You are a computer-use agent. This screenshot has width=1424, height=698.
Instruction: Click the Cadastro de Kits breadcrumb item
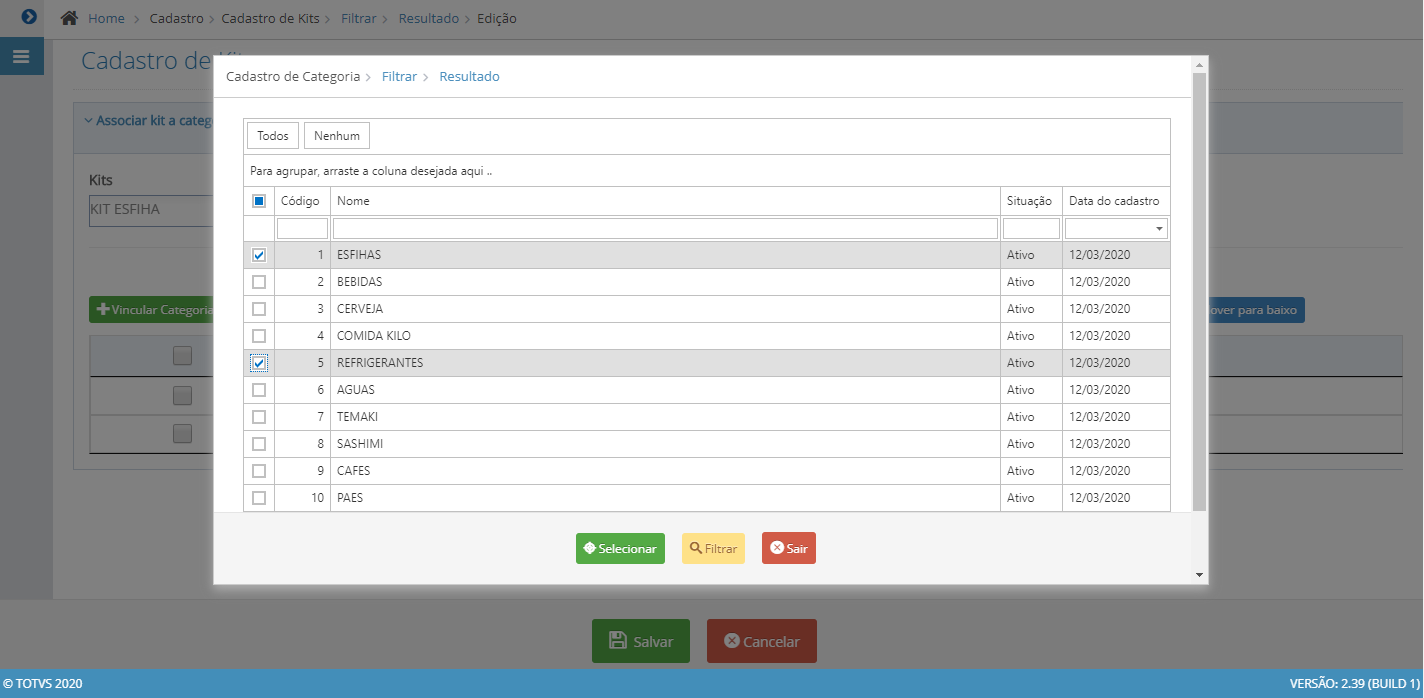pyautogui.click(x=270, y=18)
